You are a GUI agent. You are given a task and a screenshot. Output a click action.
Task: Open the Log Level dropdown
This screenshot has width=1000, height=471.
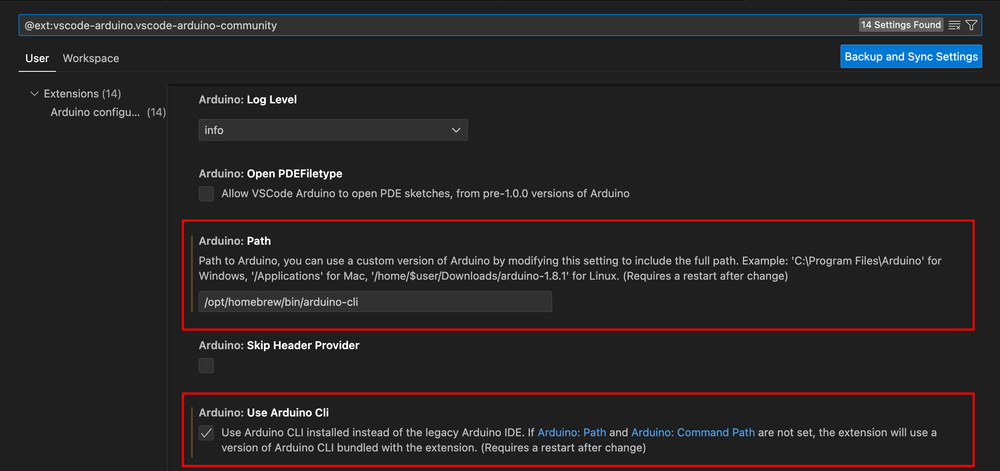(x=332, y=130)
